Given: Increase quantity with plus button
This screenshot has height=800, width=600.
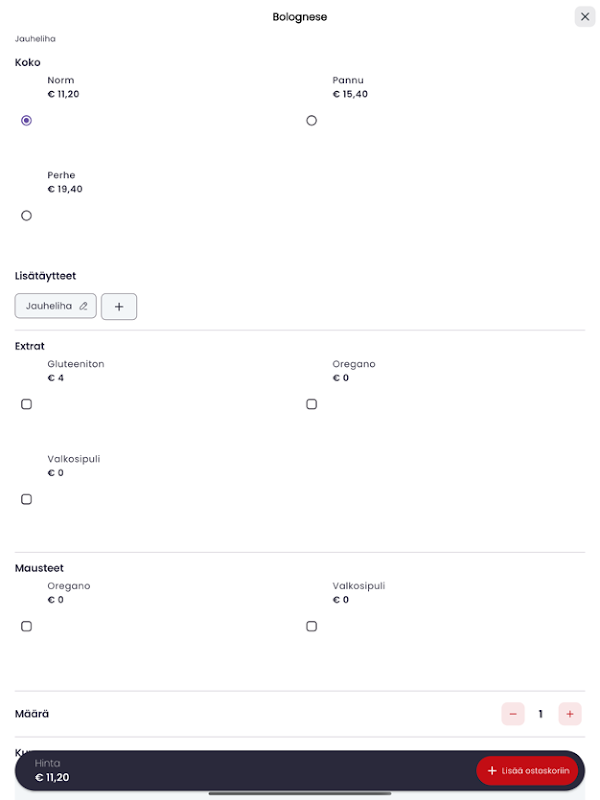Looking at the screenshot, I should (x=570, y=714).
